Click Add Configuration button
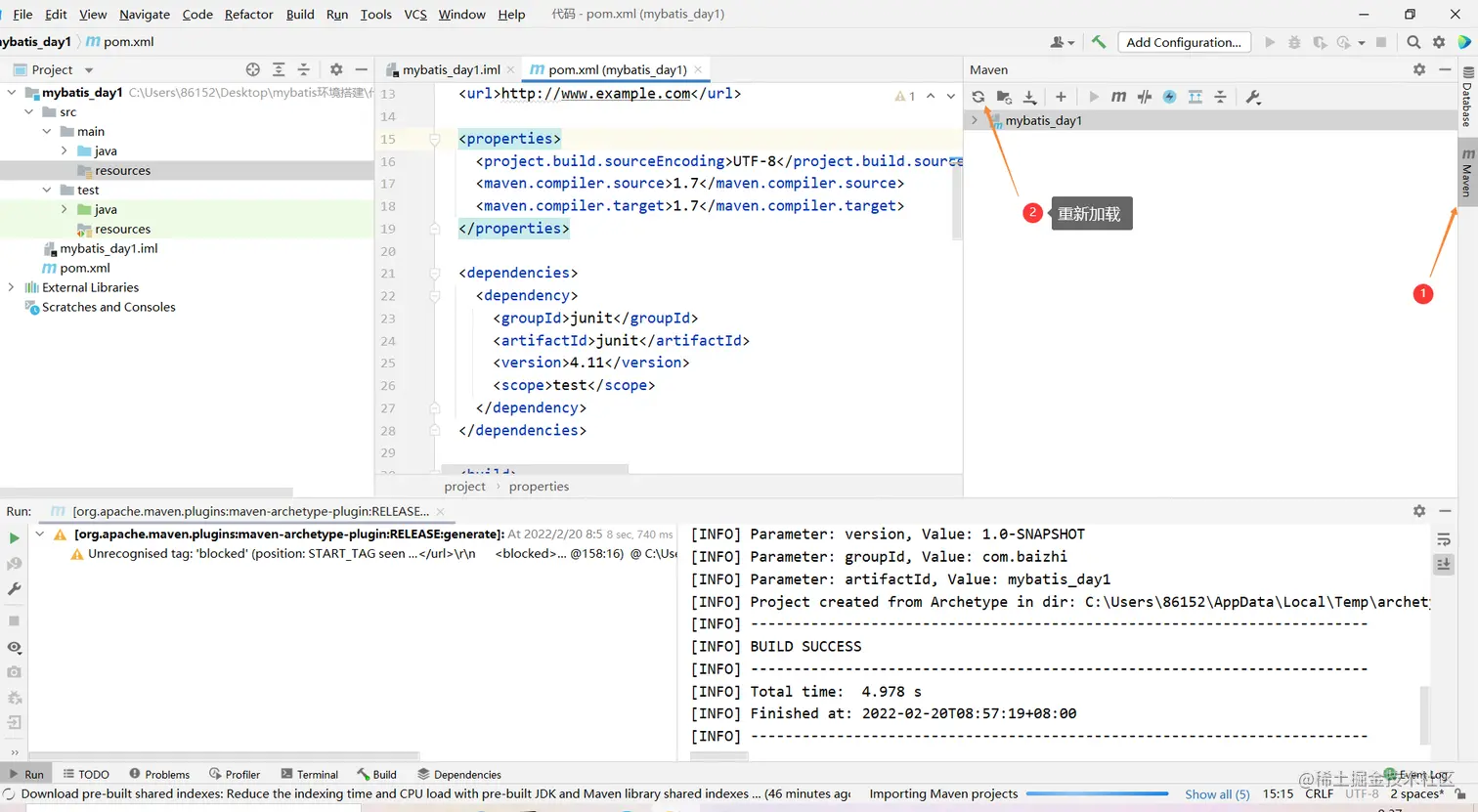The image size is (1478, 812). tap(1184, 42)
